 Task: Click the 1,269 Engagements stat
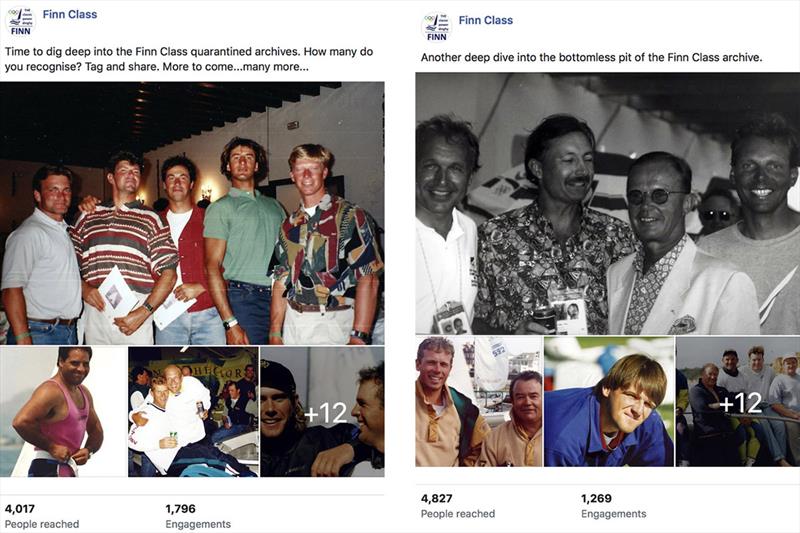[x=613, y=505]
